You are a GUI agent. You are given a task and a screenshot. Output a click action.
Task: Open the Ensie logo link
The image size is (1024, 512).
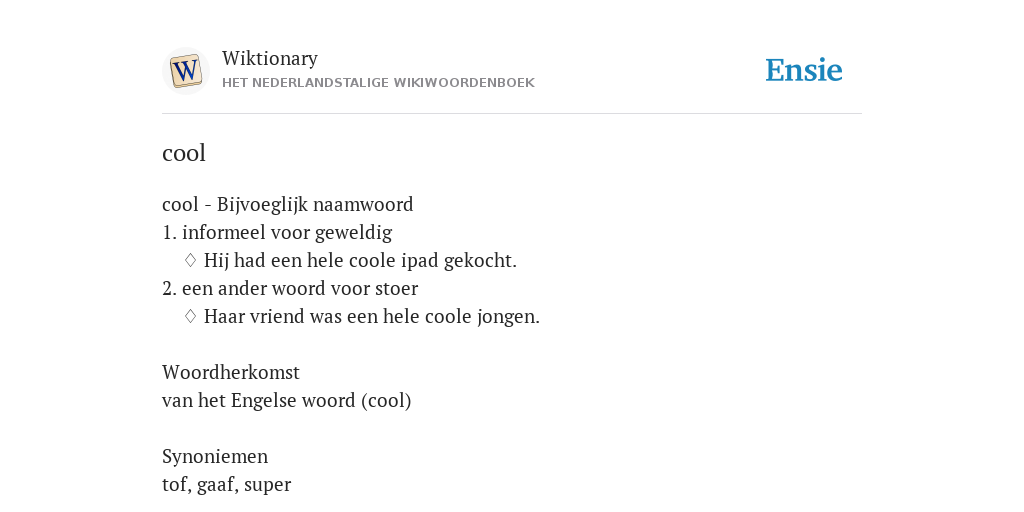[x=804, y=71]
